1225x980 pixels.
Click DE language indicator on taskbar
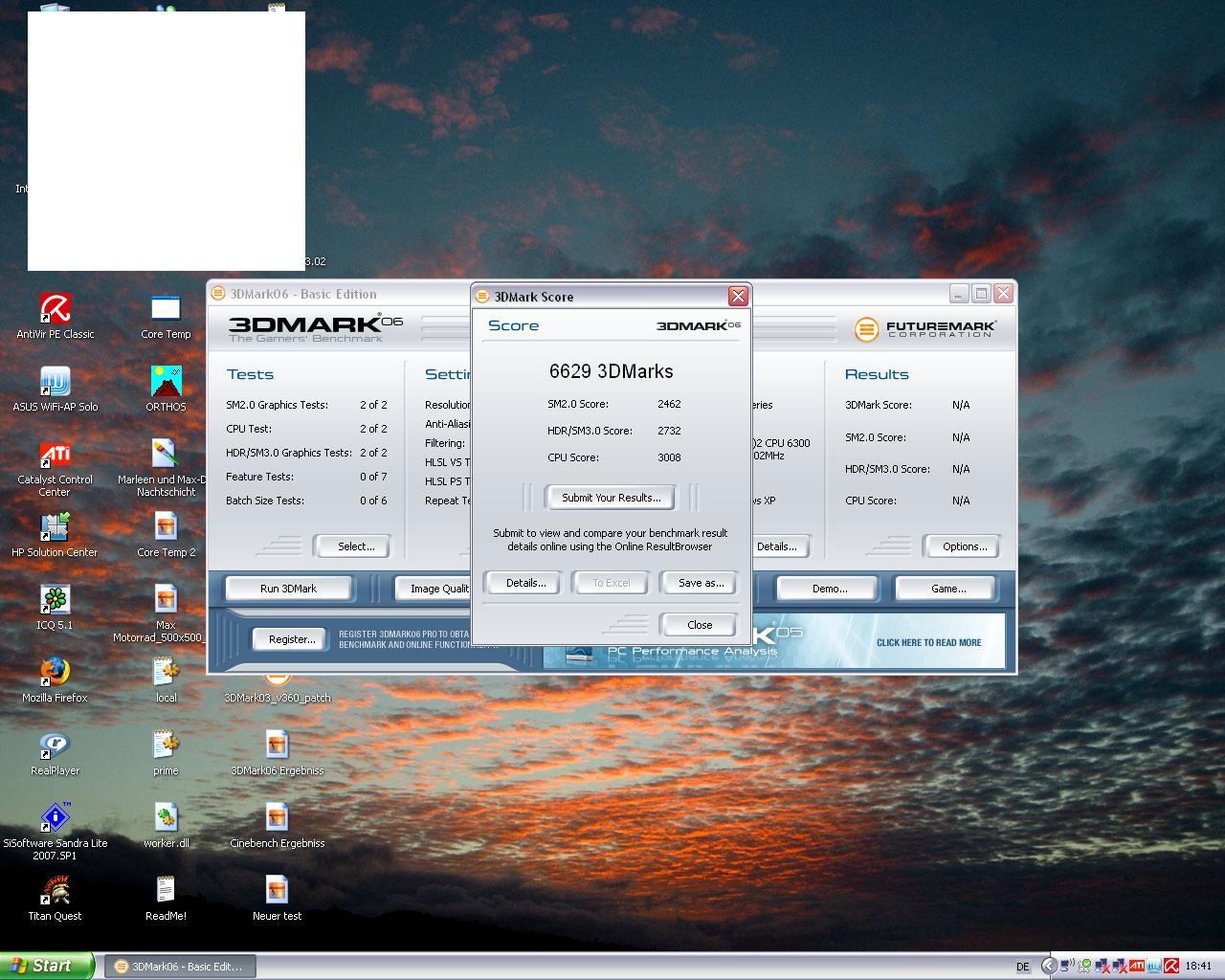pos(1022,967)
